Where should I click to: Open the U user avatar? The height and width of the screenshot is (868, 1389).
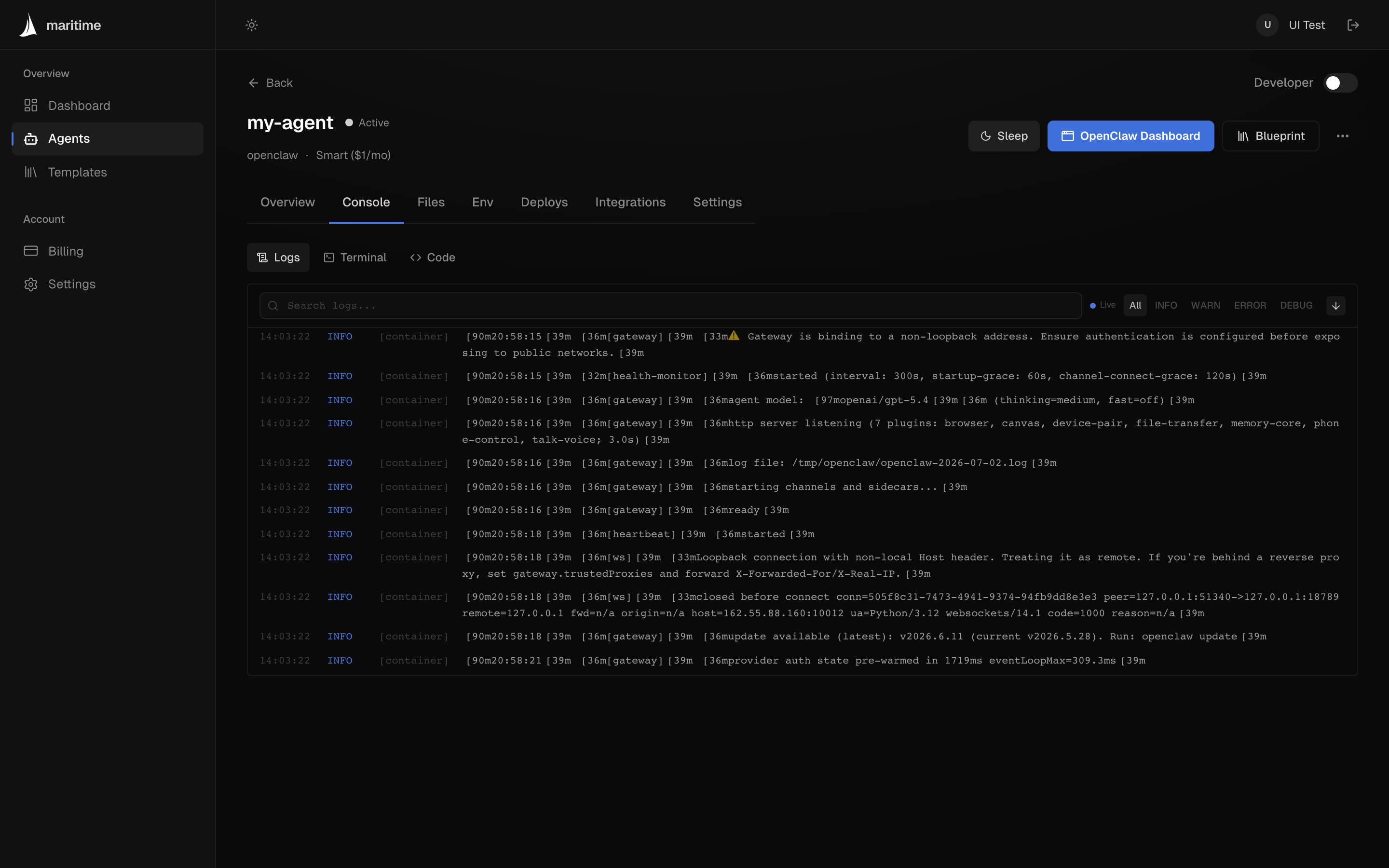point(1267,25)
